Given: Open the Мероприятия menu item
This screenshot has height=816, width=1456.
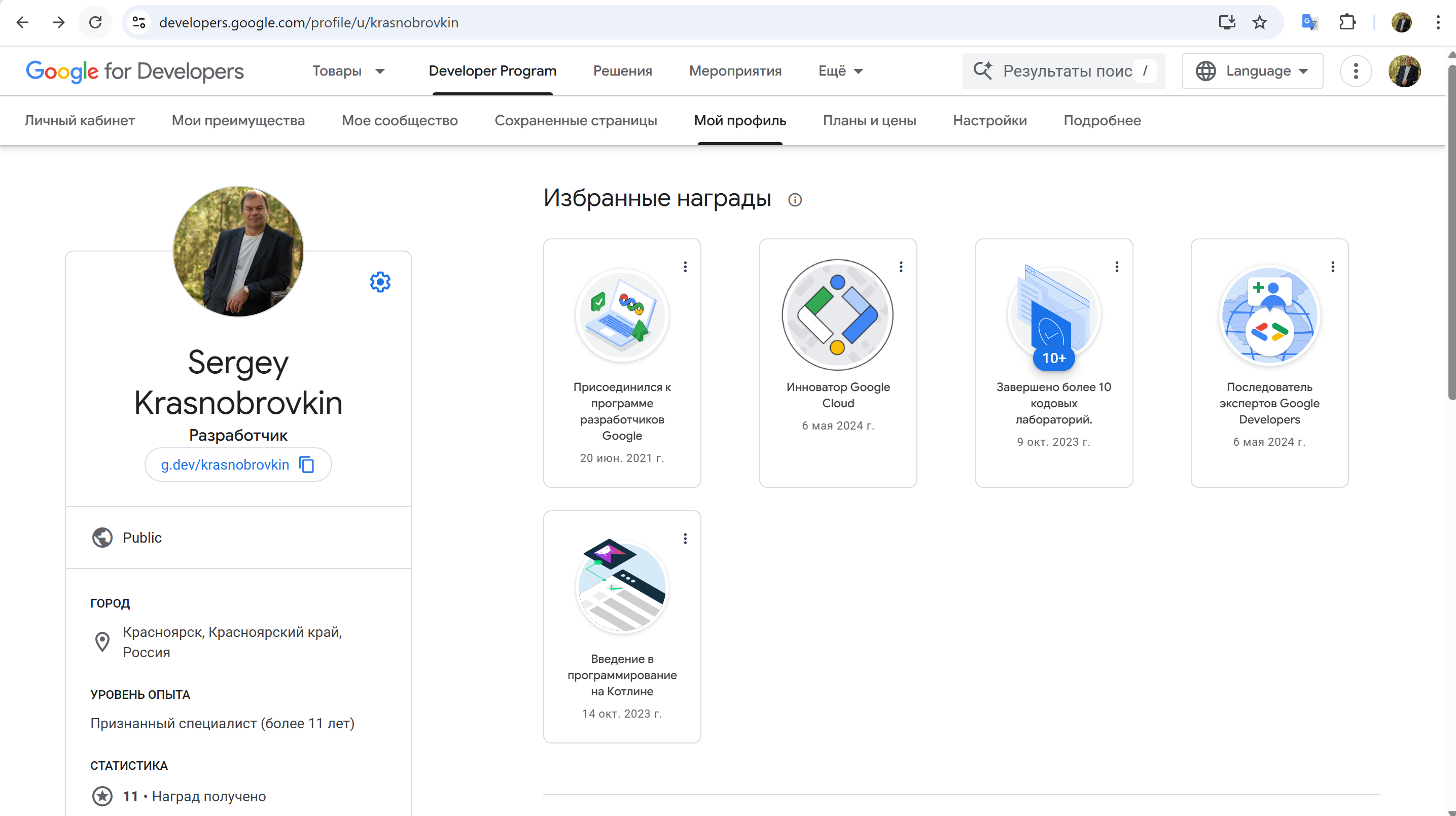Looking at the screenshot, I should point(735,70).
